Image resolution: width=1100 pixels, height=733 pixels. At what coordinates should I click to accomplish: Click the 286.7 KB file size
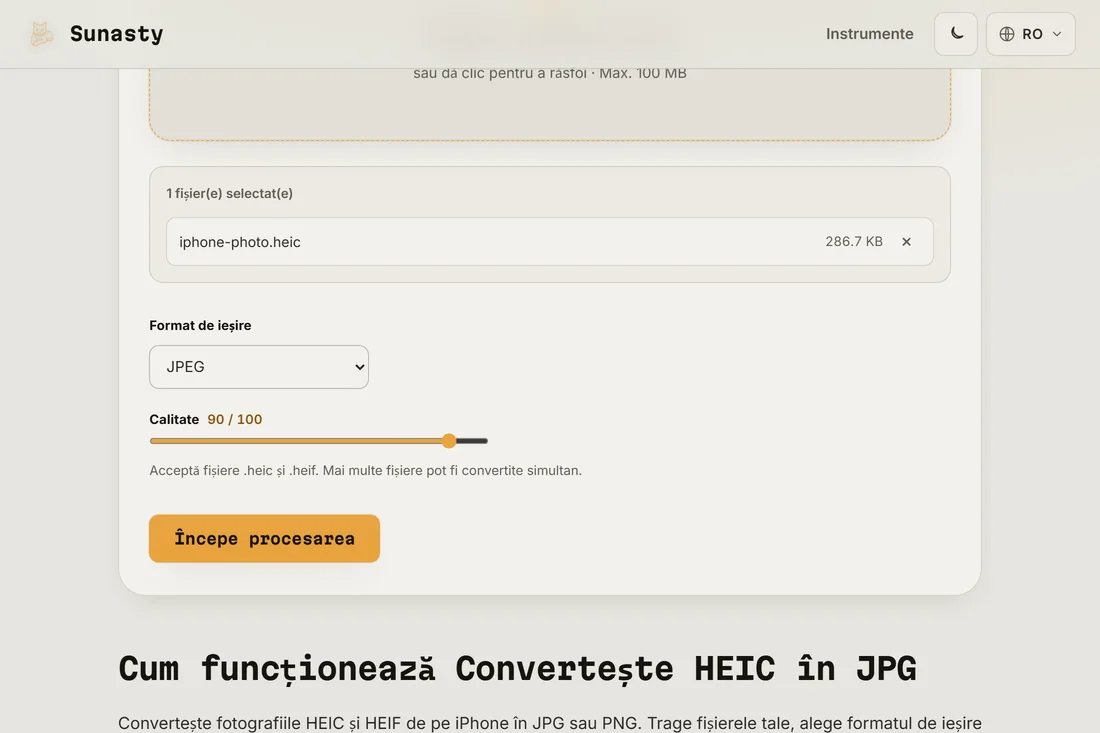(x=854, y=241)
